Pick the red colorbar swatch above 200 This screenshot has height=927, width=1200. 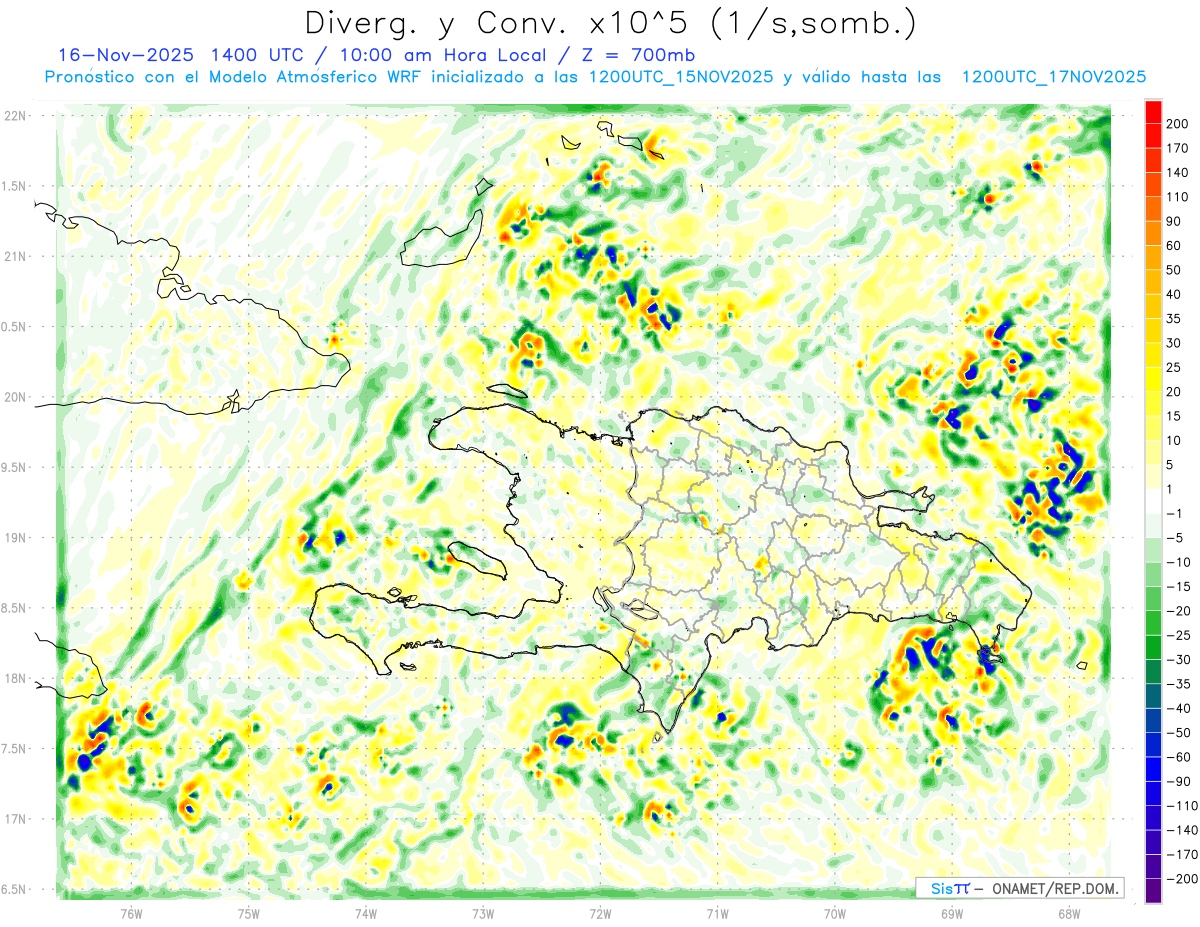1153,112
